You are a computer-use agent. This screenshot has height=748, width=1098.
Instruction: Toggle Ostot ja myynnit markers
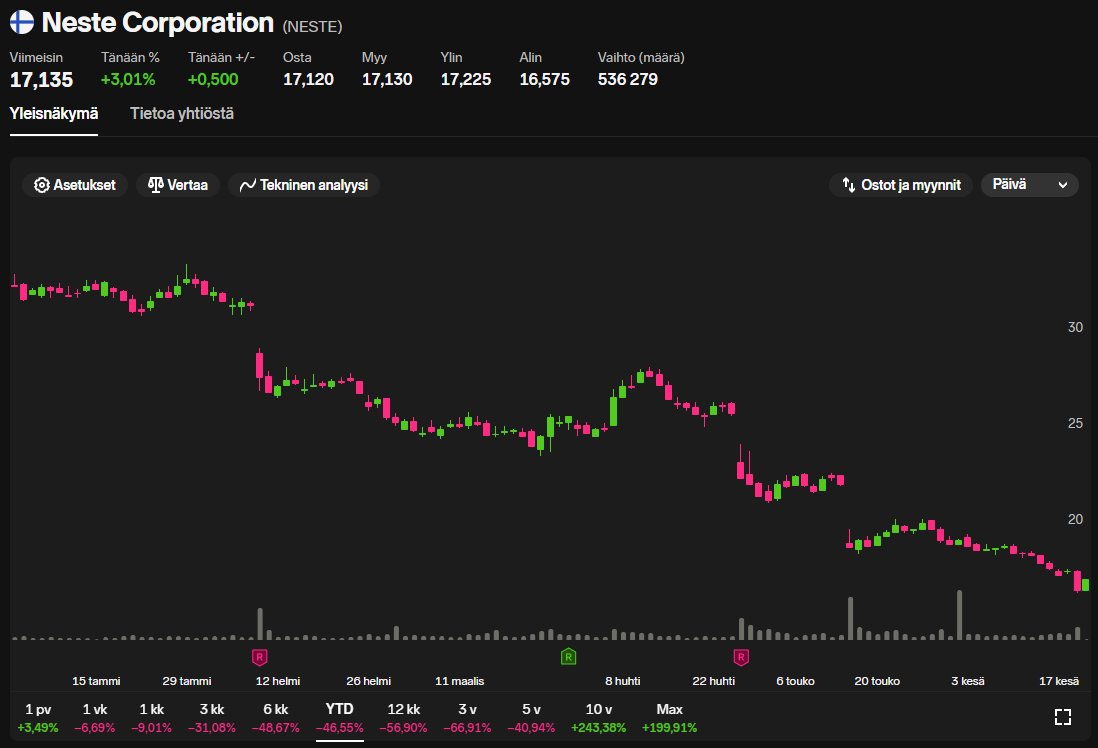tap(901, 185)
